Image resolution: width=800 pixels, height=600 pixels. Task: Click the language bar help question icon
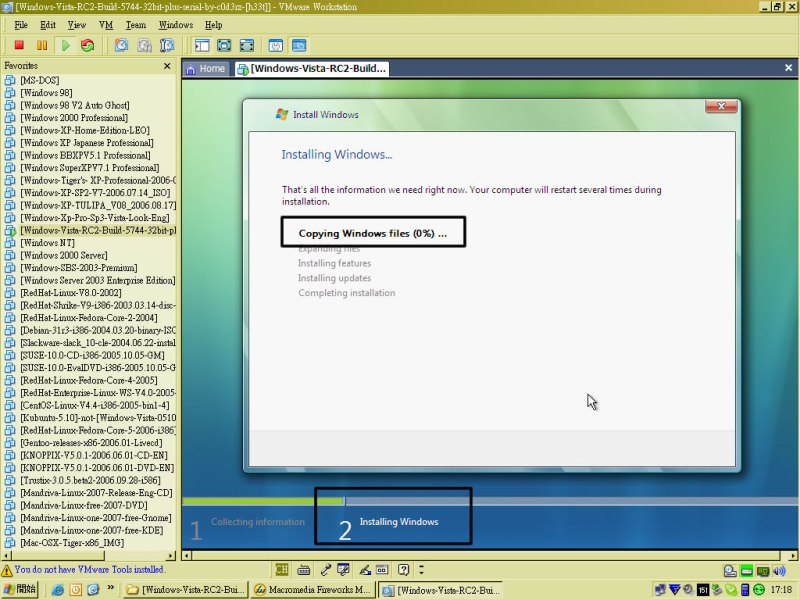click(403, 569)
